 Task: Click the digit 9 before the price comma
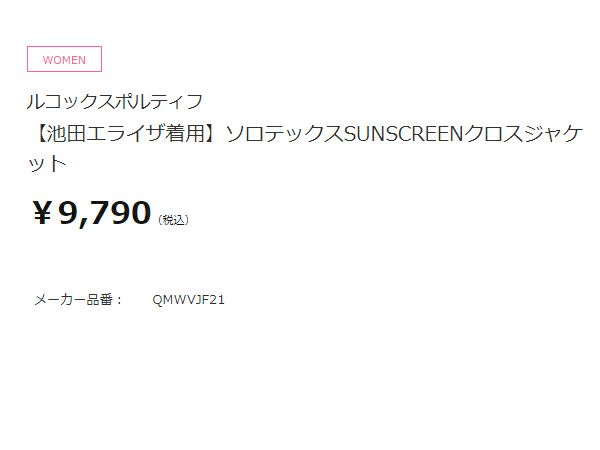(69, 212)
